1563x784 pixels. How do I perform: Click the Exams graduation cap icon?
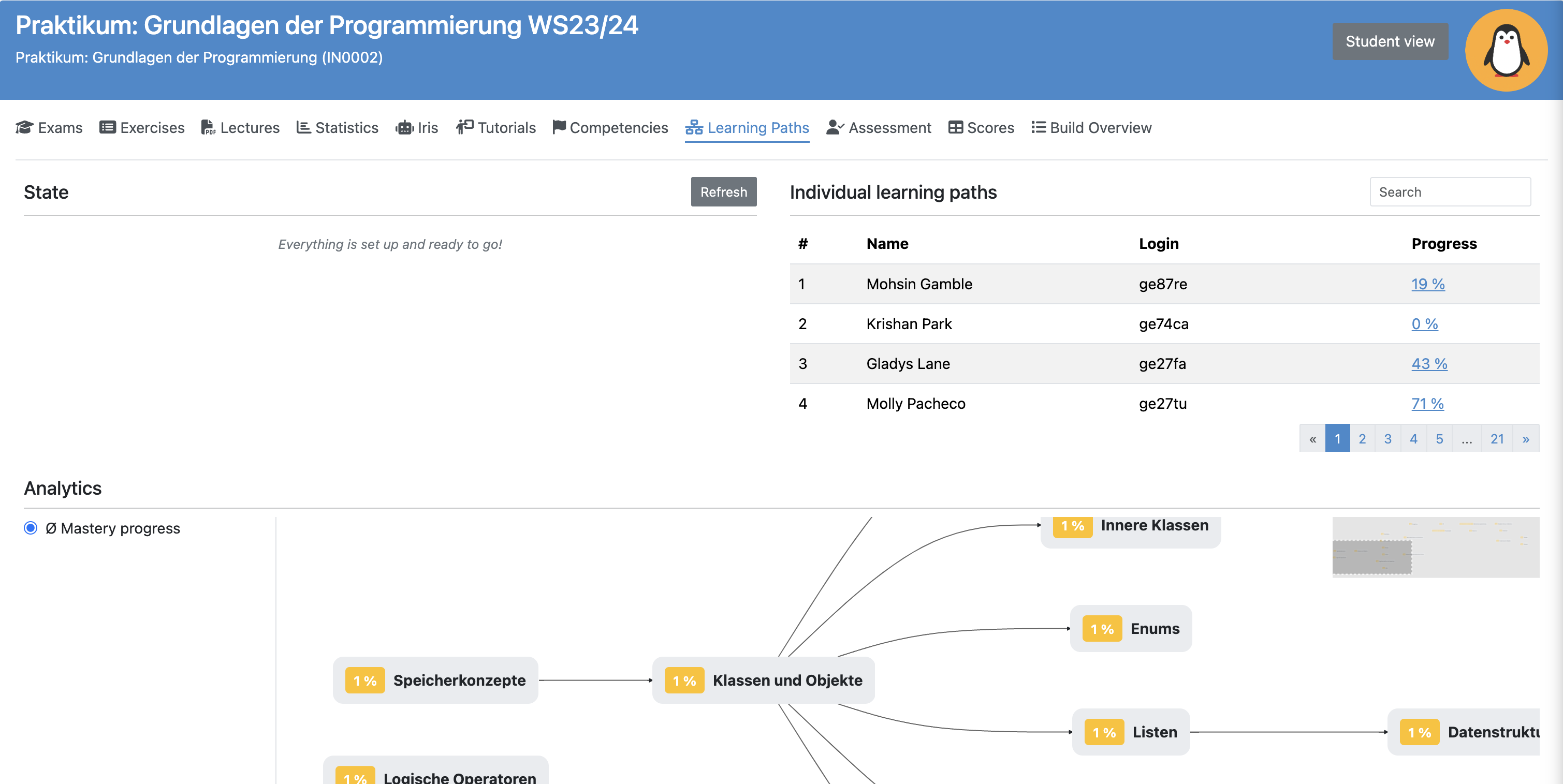tap(24, 127)
